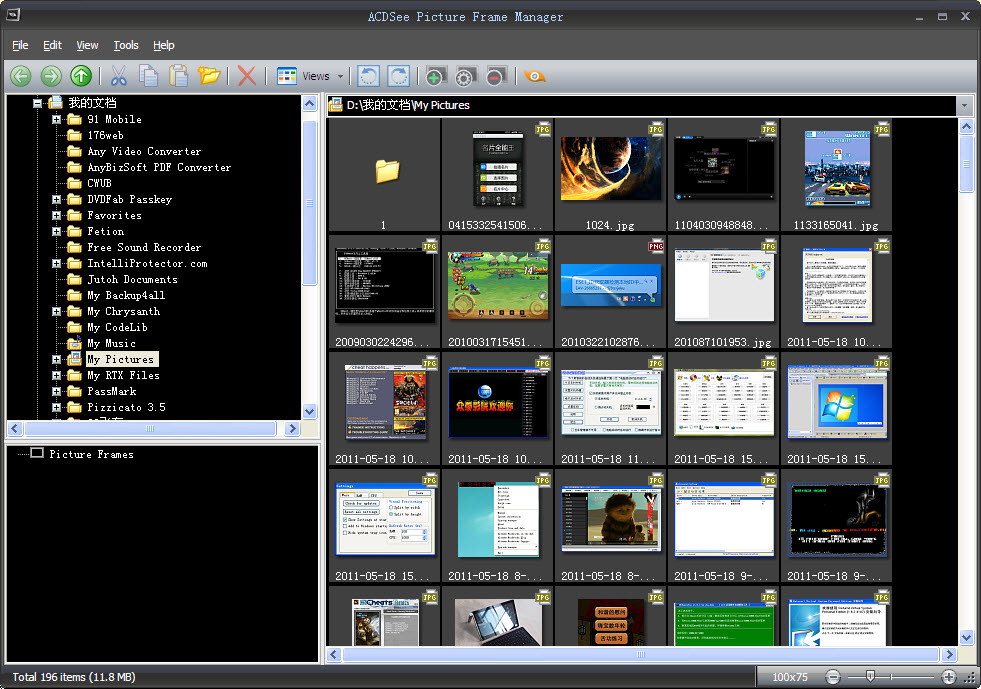Open the Tools menu
The image size is (981, 689).
(x=126, y=45)
